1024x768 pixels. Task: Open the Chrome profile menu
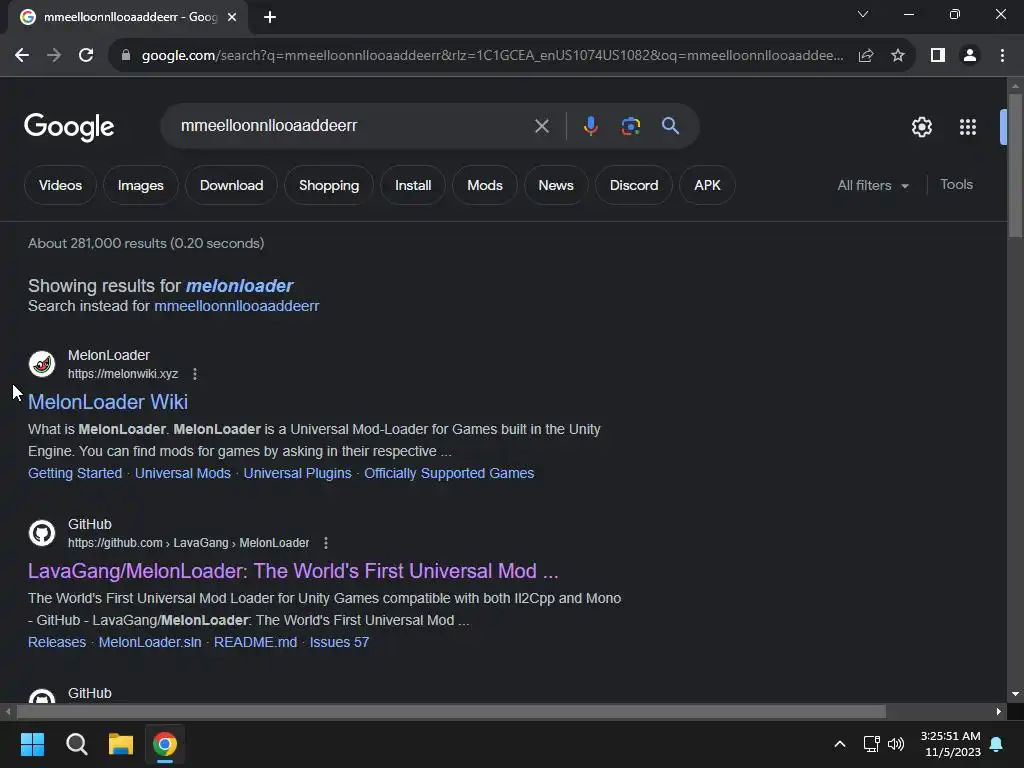pyautogui.click(x=970, y=56)
